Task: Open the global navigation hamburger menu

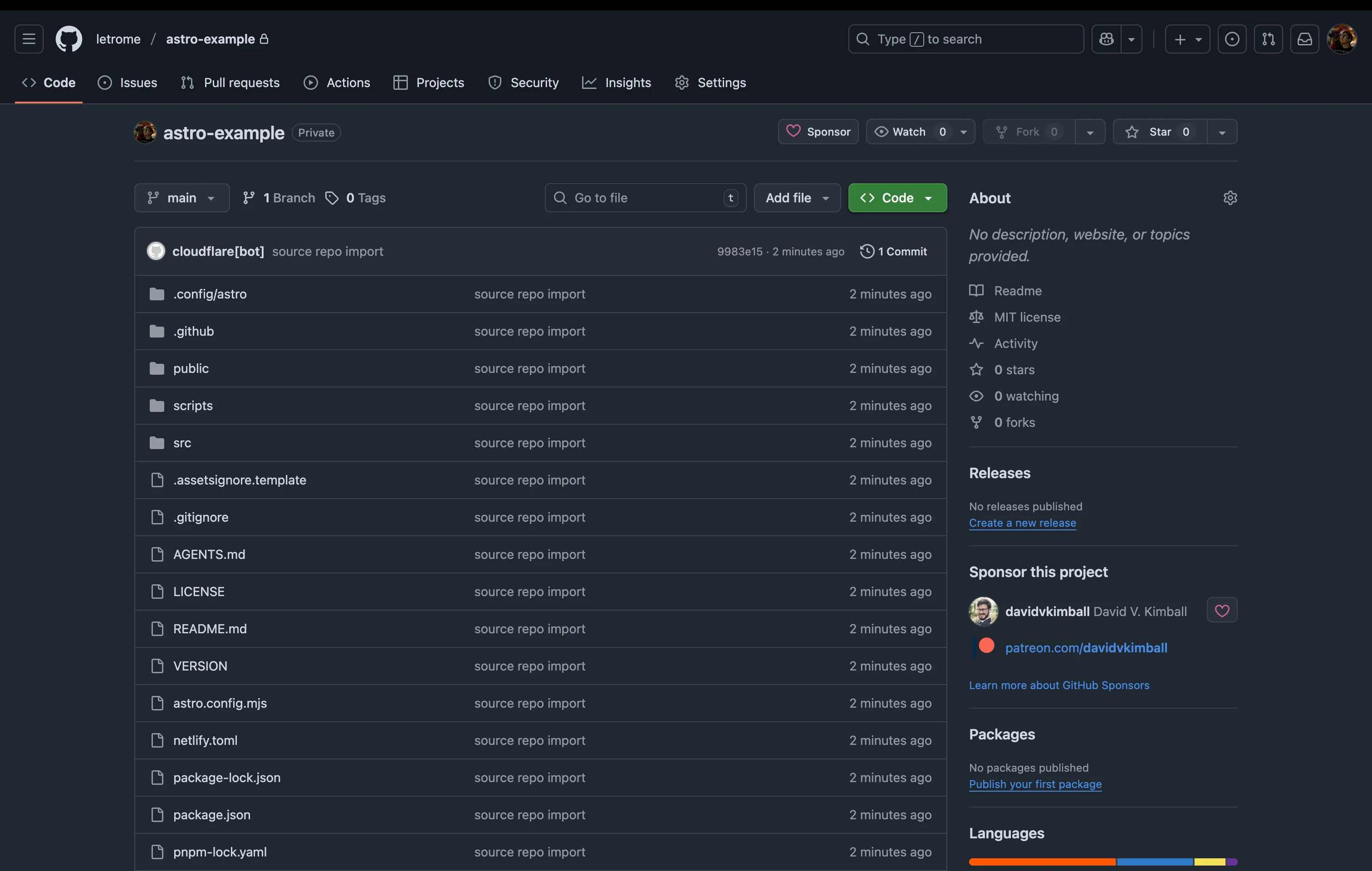Action: pos(29,39)
